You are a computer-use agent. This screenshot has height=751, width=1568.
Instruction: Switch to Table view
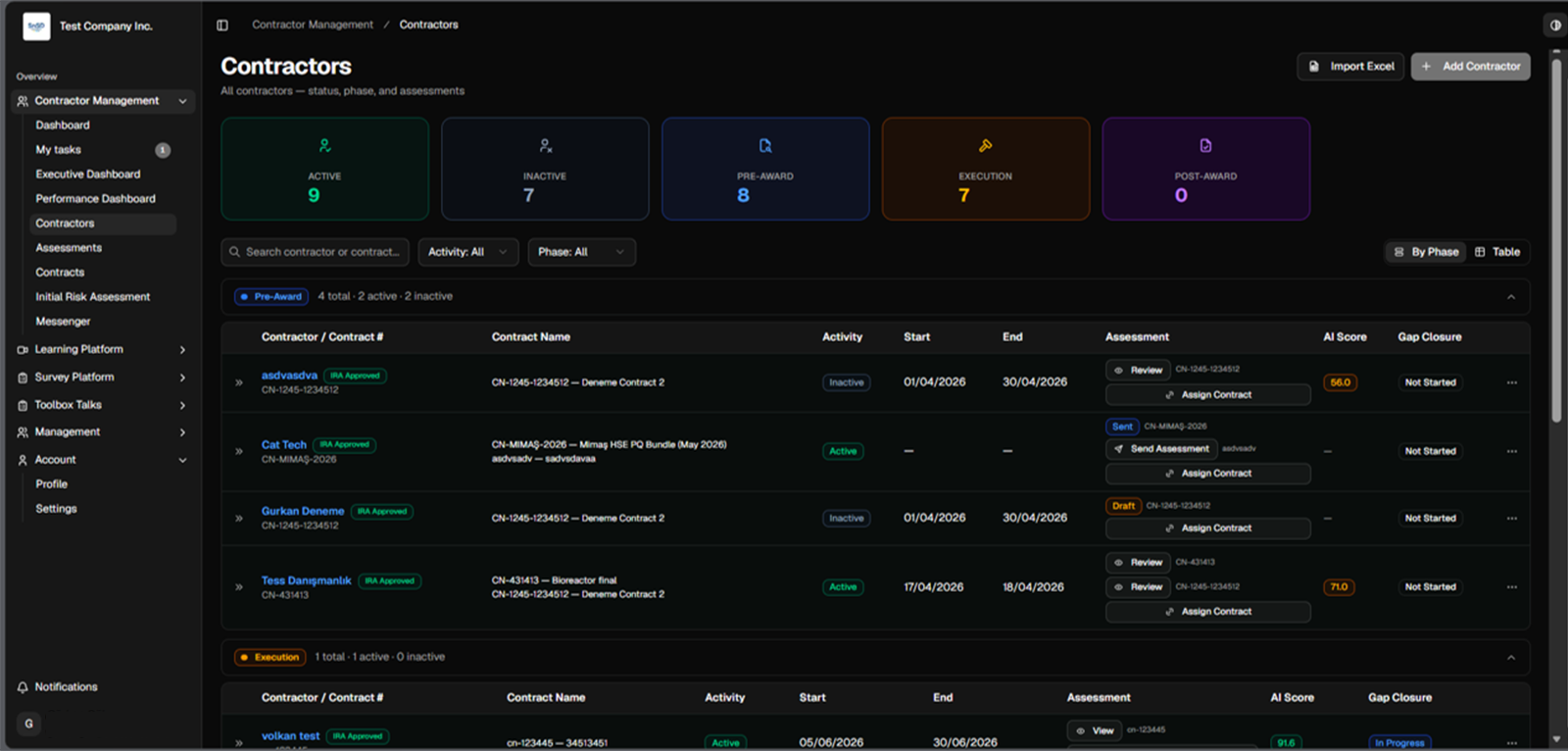point(1497,252)
